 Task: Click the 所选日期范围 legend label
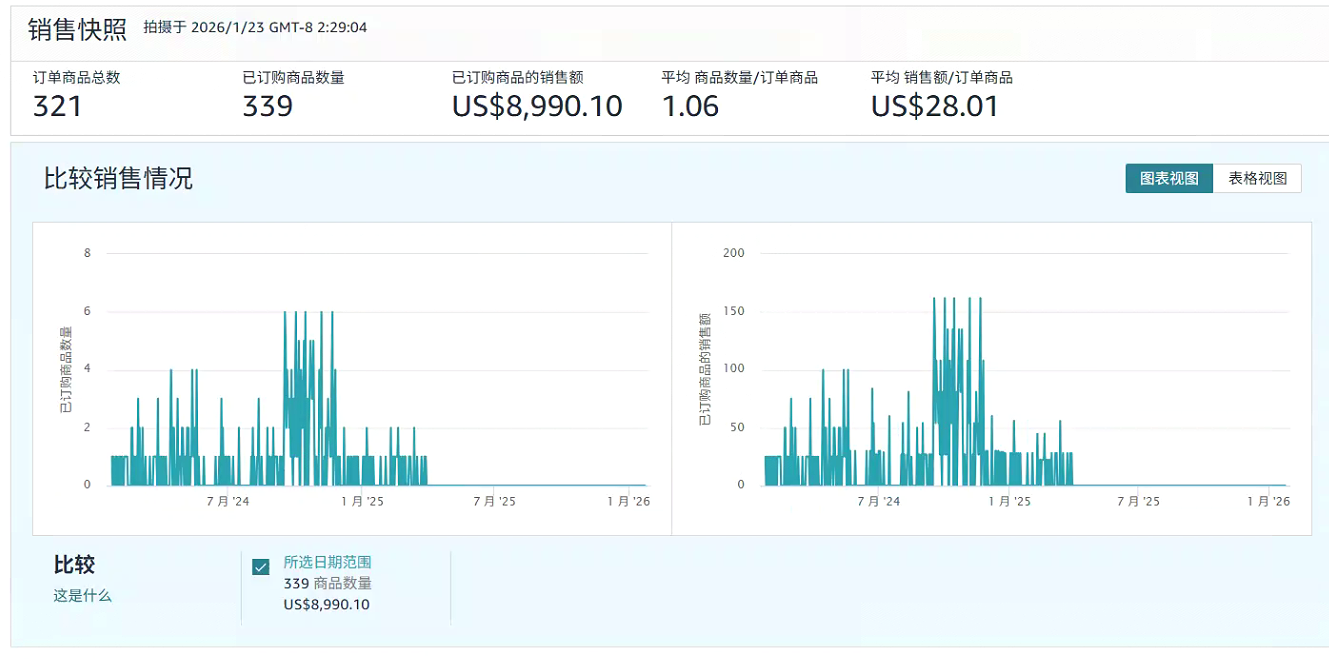coord(327,563)
